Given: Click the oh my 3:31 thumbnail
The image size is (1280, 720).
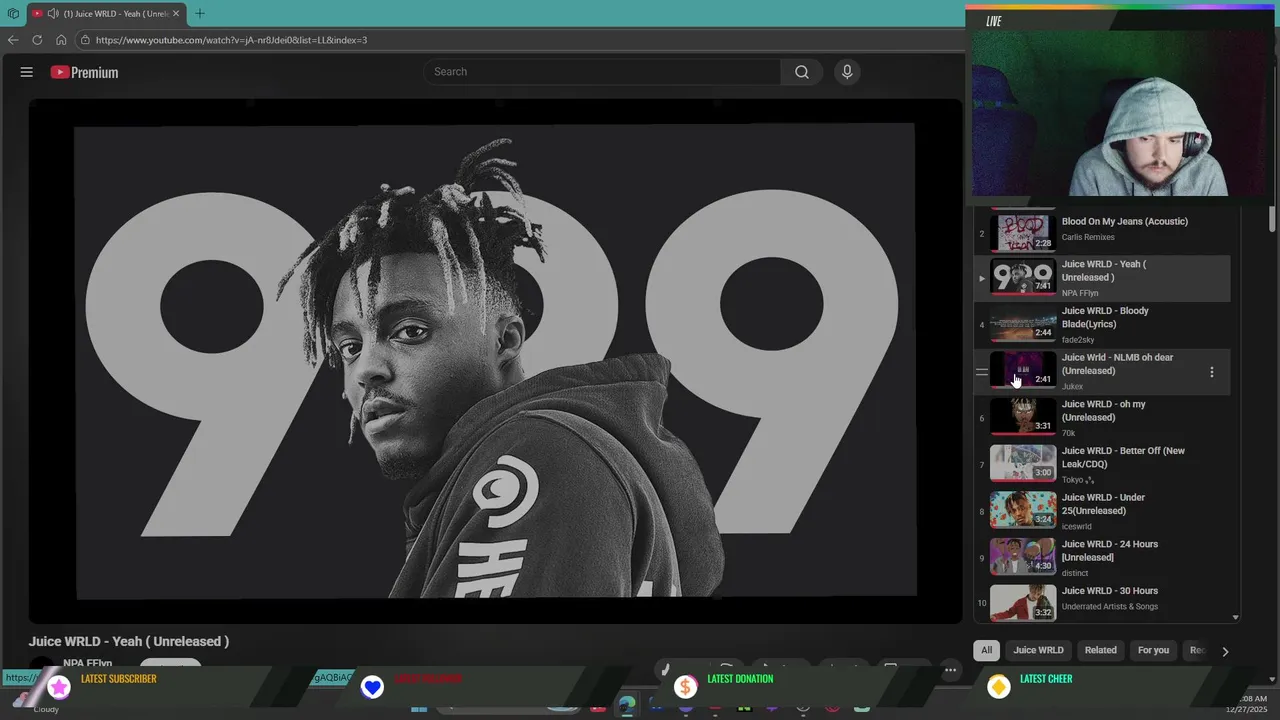Looking at the screenshot, I should tap(1023, 417).
